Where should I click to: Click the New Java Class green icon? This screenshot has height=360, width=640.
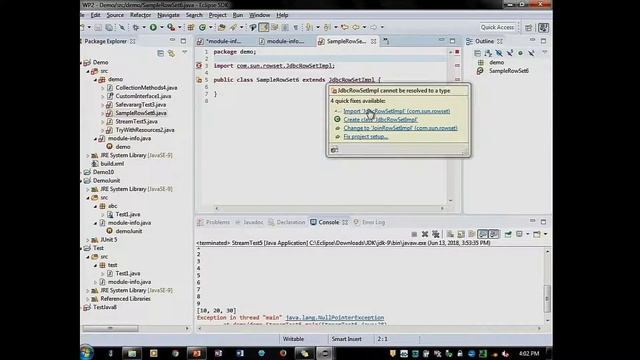pos(202,27)
